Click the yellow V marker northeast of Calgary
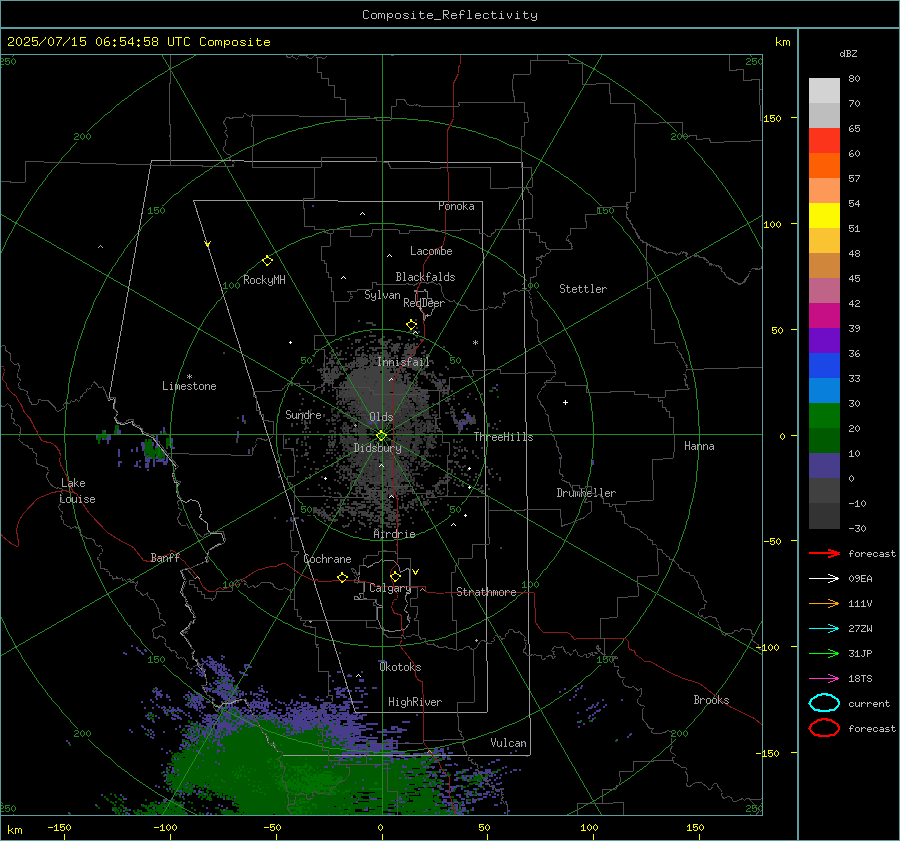This screenshot has height=841, width=900. [416, 572]
